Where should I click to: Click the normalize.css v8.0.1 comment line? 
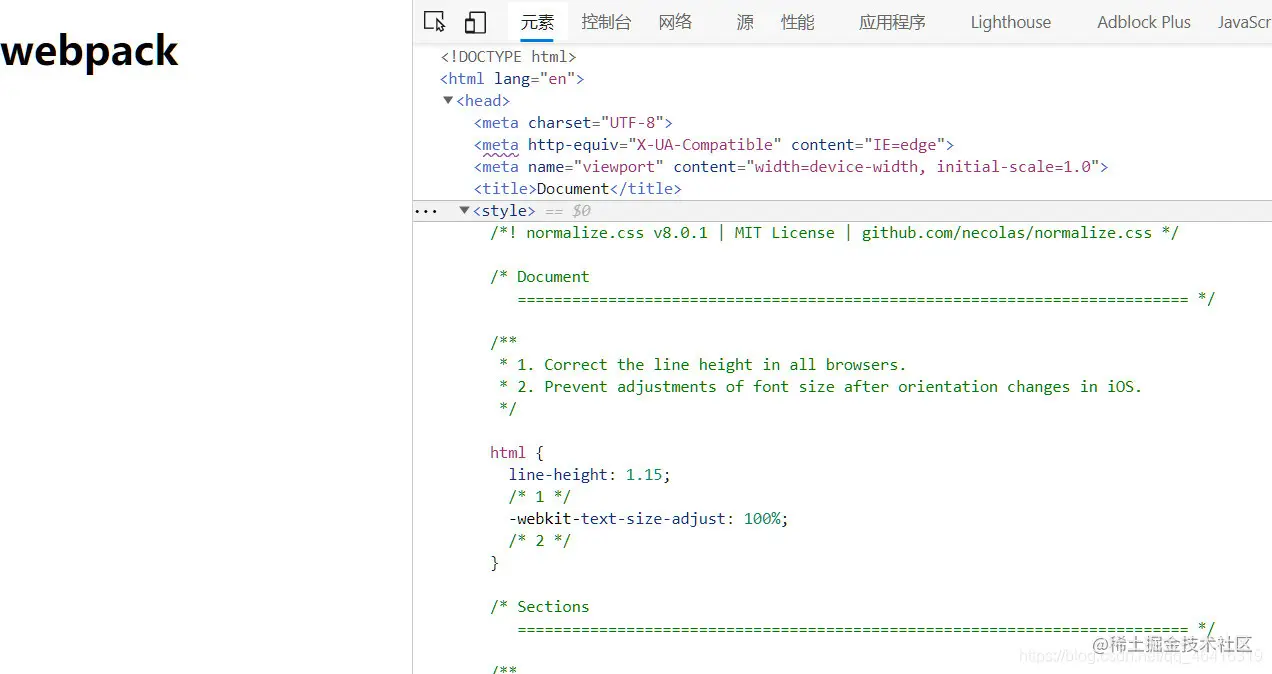point(834,233)
